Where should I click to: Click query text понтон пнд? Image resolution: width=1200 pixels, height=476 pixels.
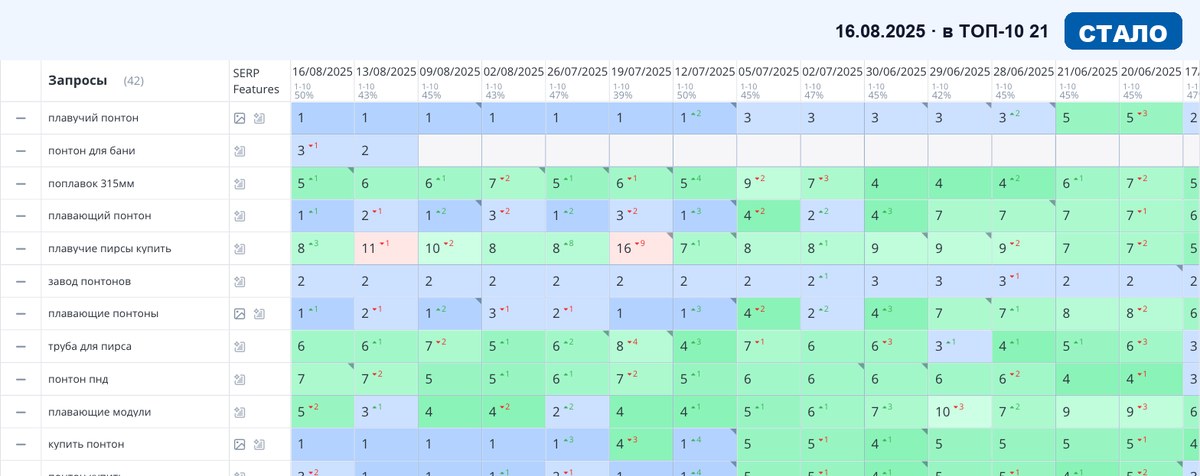(x=79, y=379)
